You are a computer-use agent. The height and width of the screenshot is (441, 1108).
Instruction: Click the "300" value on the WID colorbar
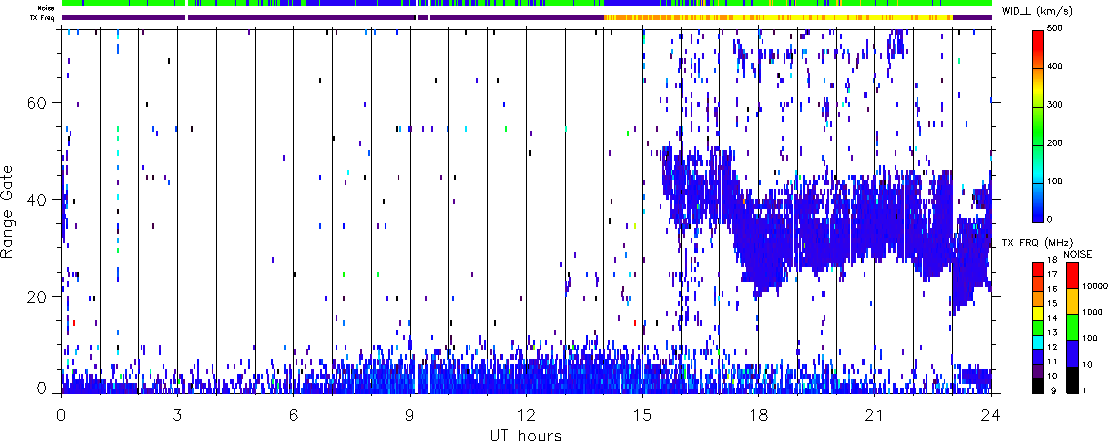[1055, 106]
